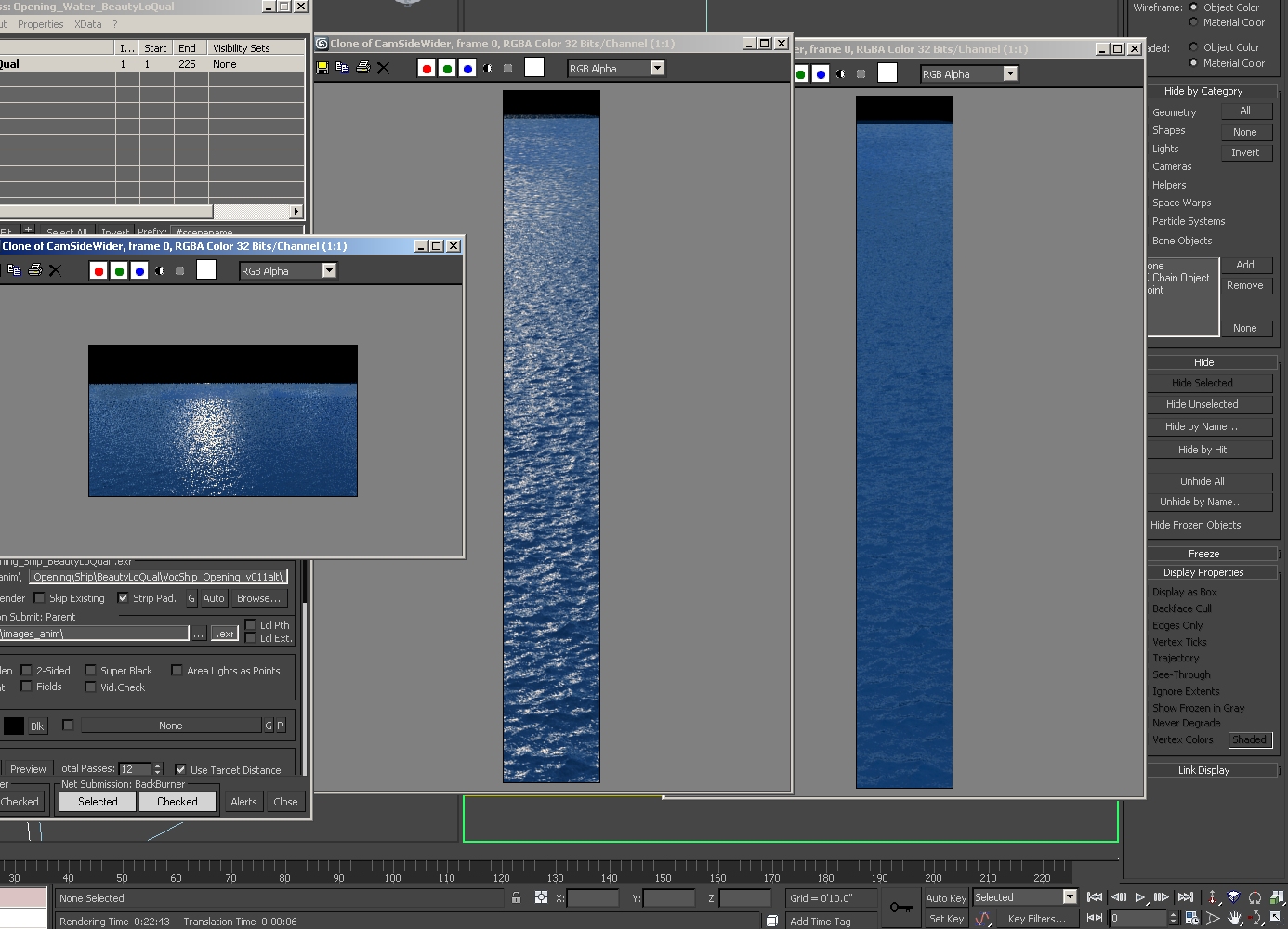Enable the Skip Existing checkbox

pos(40,598)
